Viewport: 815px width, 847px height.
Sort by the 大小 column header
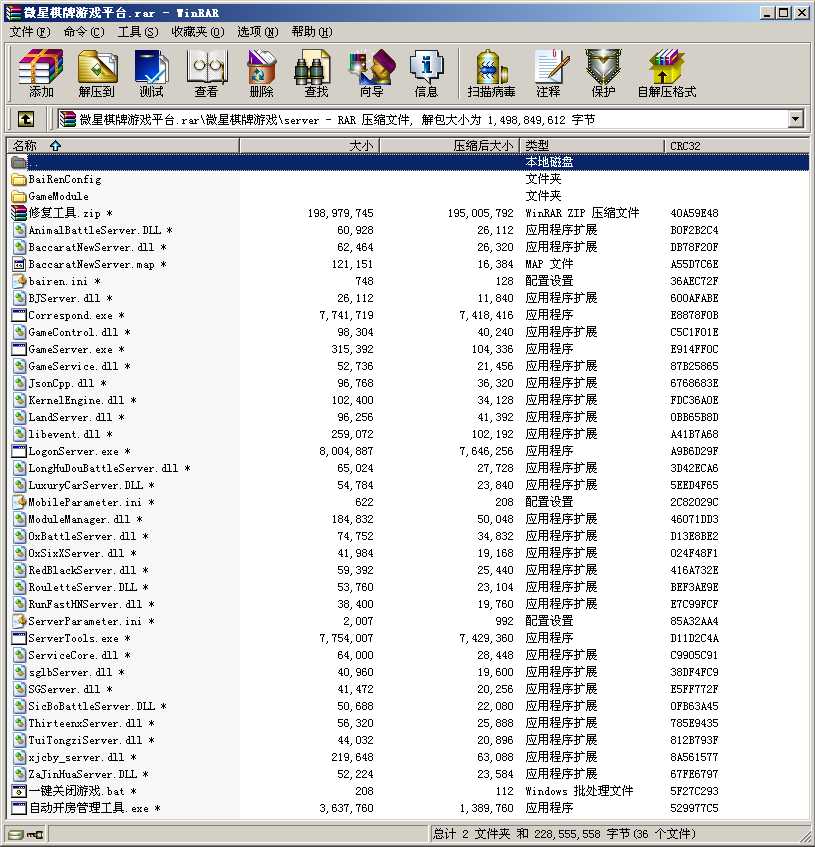coord(309,145)
